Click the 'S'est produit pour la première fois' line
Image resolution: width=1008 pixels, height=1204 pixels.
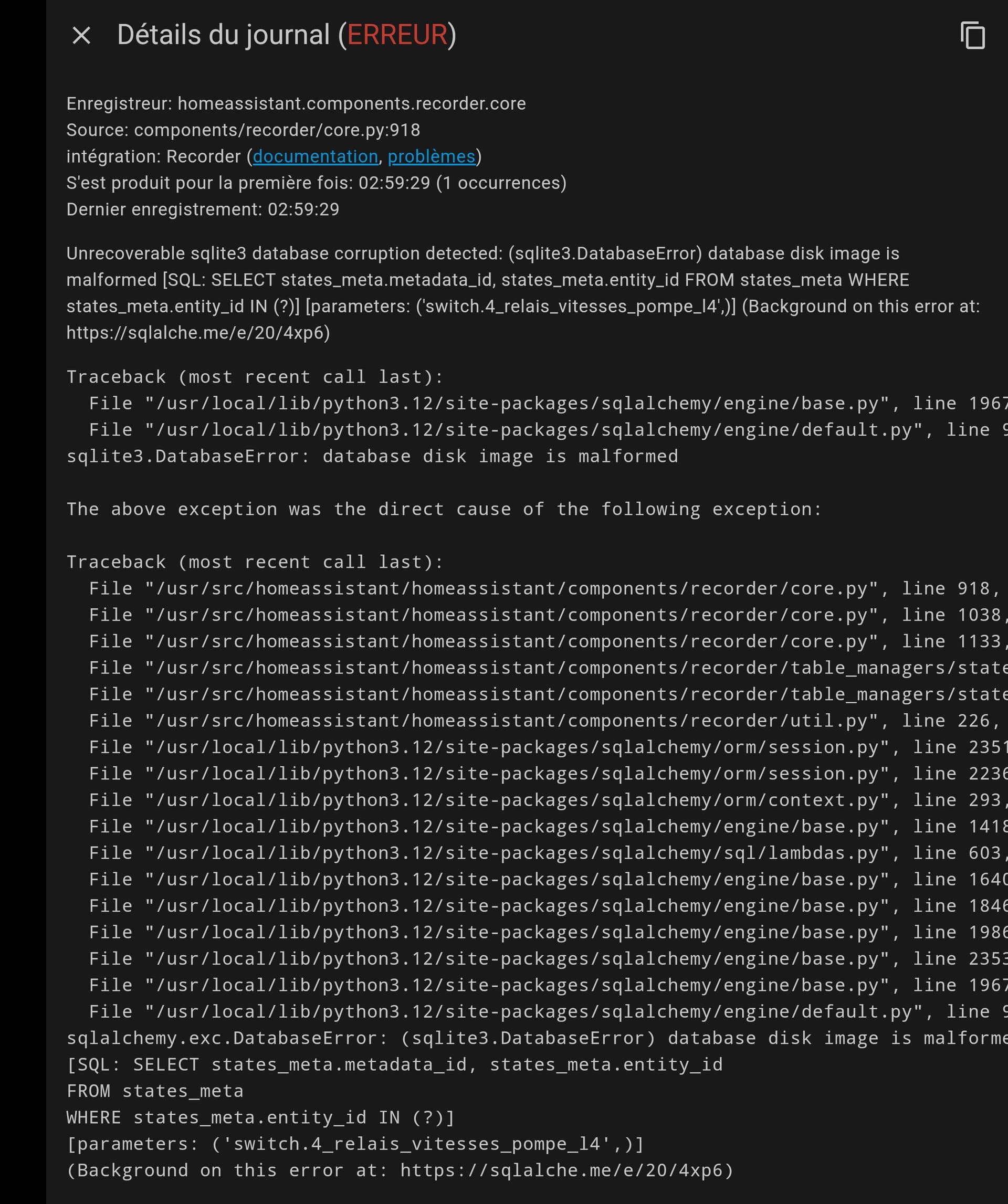[317, 183]
